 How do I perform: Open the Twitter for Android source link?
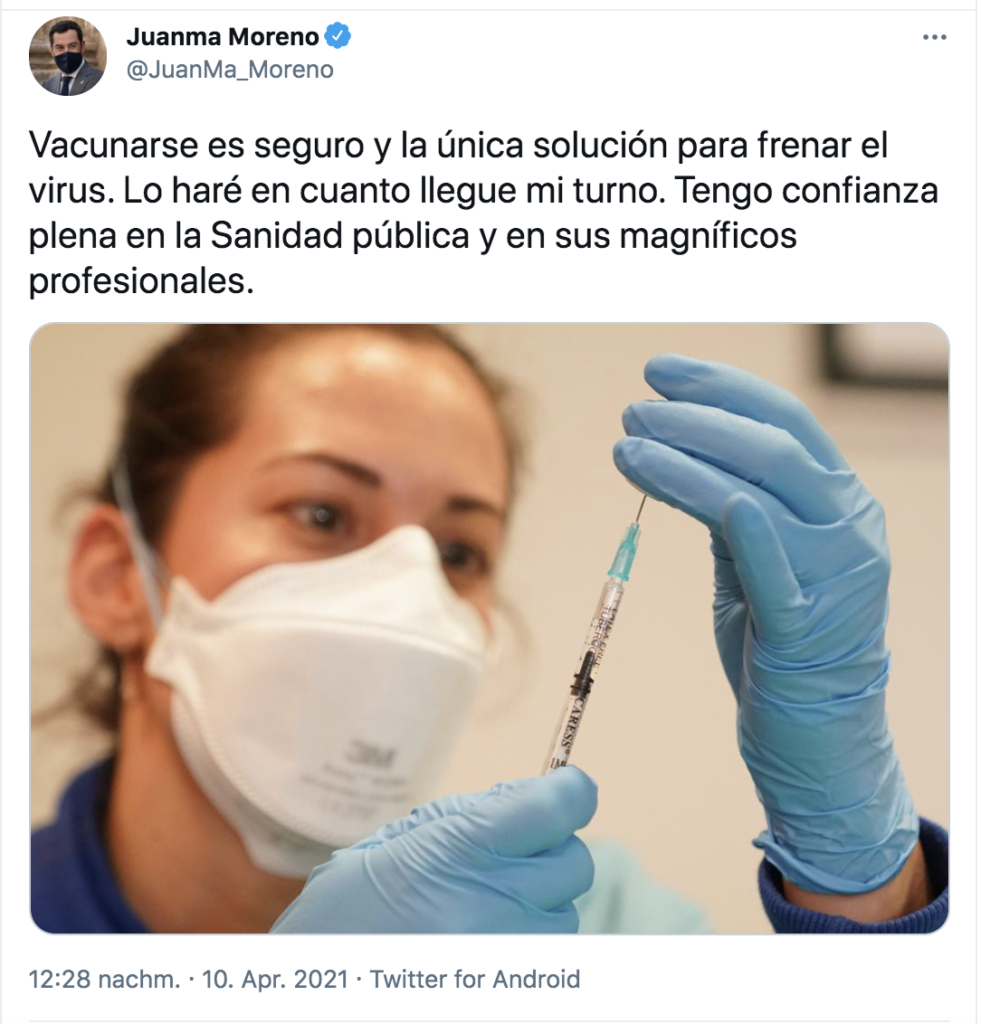point(475,979)
